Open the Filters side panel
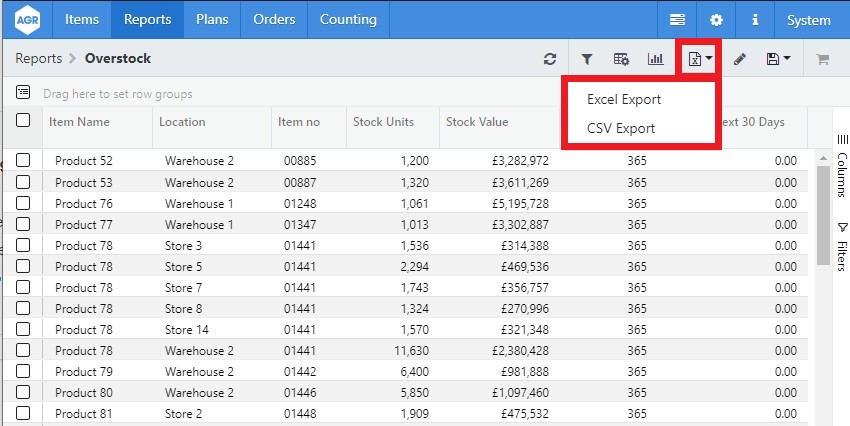The image size is (850, 426). tap(842, 247)
